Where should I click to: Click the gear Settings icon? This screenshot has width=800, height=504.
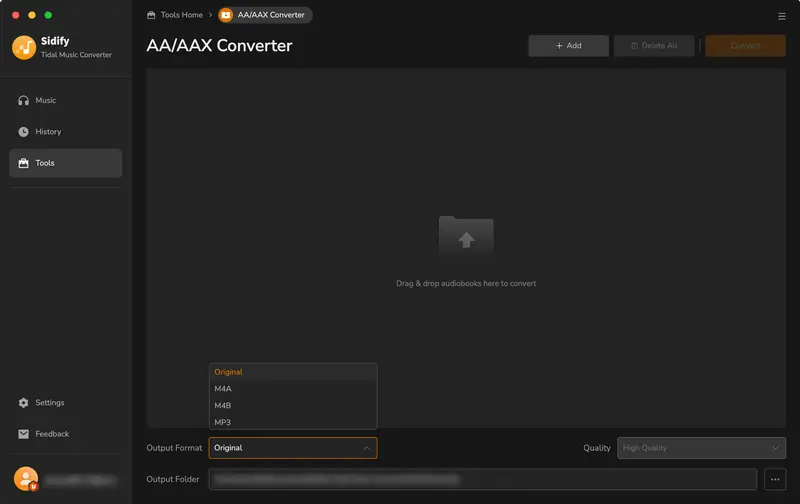click(x=23, y=402)
